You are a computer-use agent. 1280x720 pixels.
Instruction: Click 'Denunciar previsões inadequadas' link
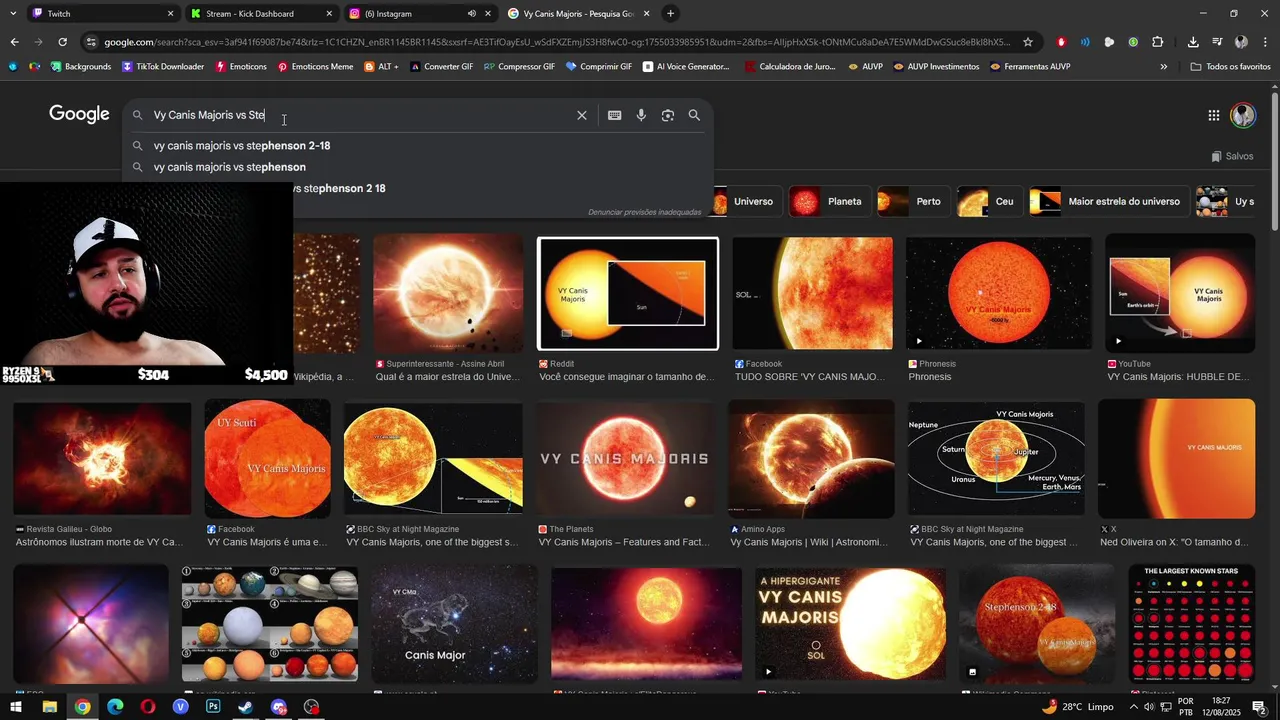click(x=644, y=212)
